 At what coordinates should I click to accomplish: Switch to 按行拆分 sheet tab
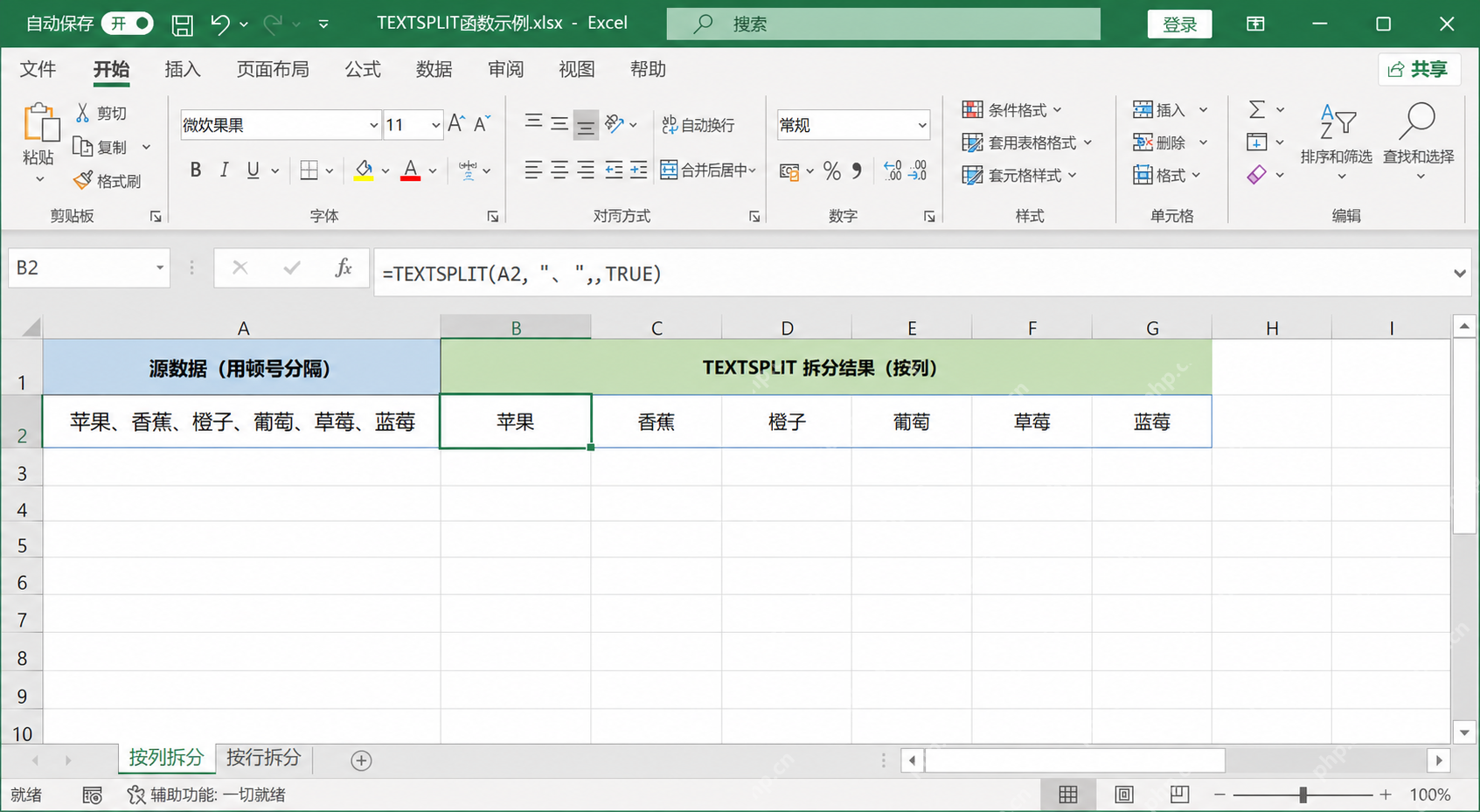(x=263, y=758)
